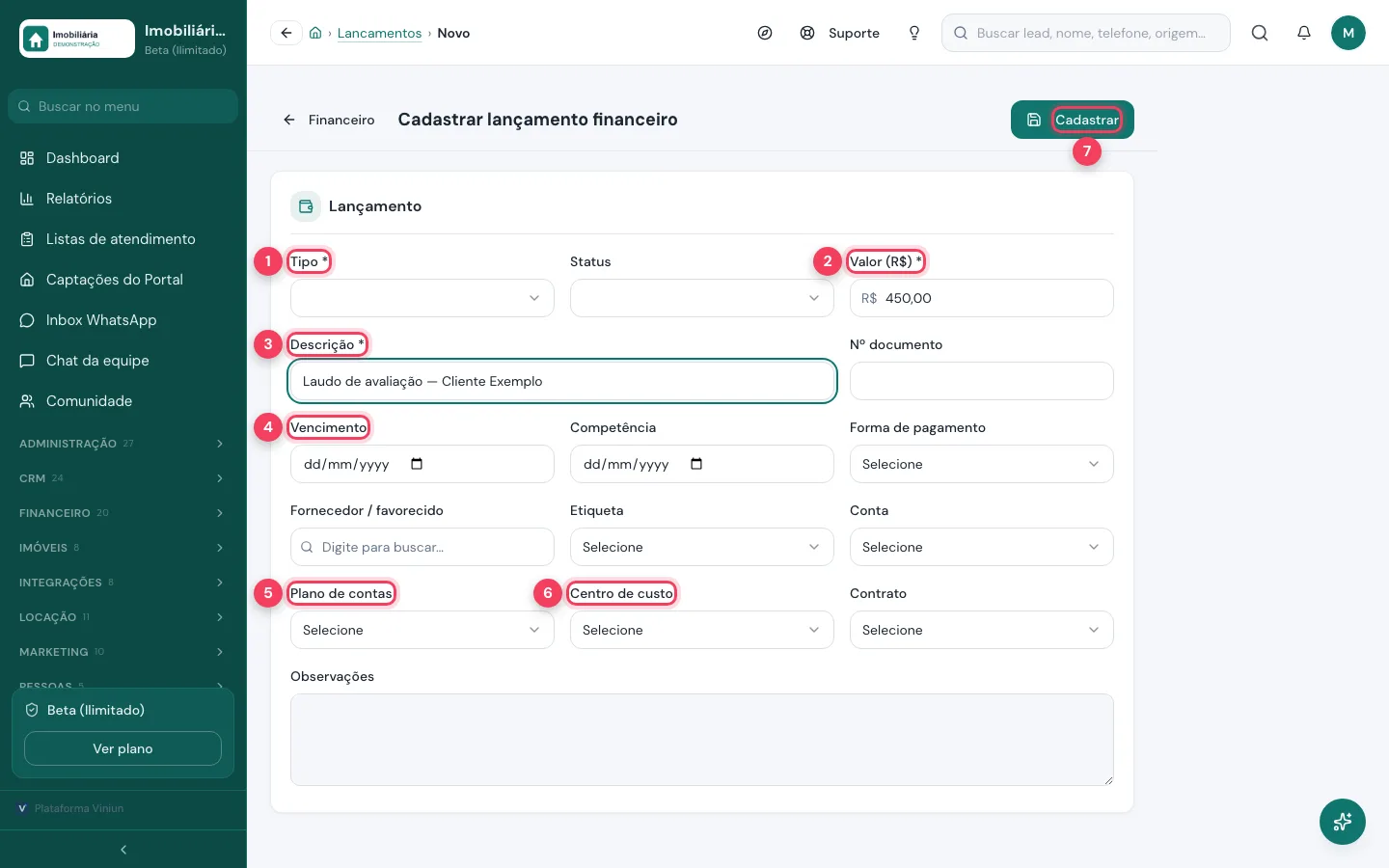
Task: Expand the MARKETING sidebar section
Action: [123, 652]
